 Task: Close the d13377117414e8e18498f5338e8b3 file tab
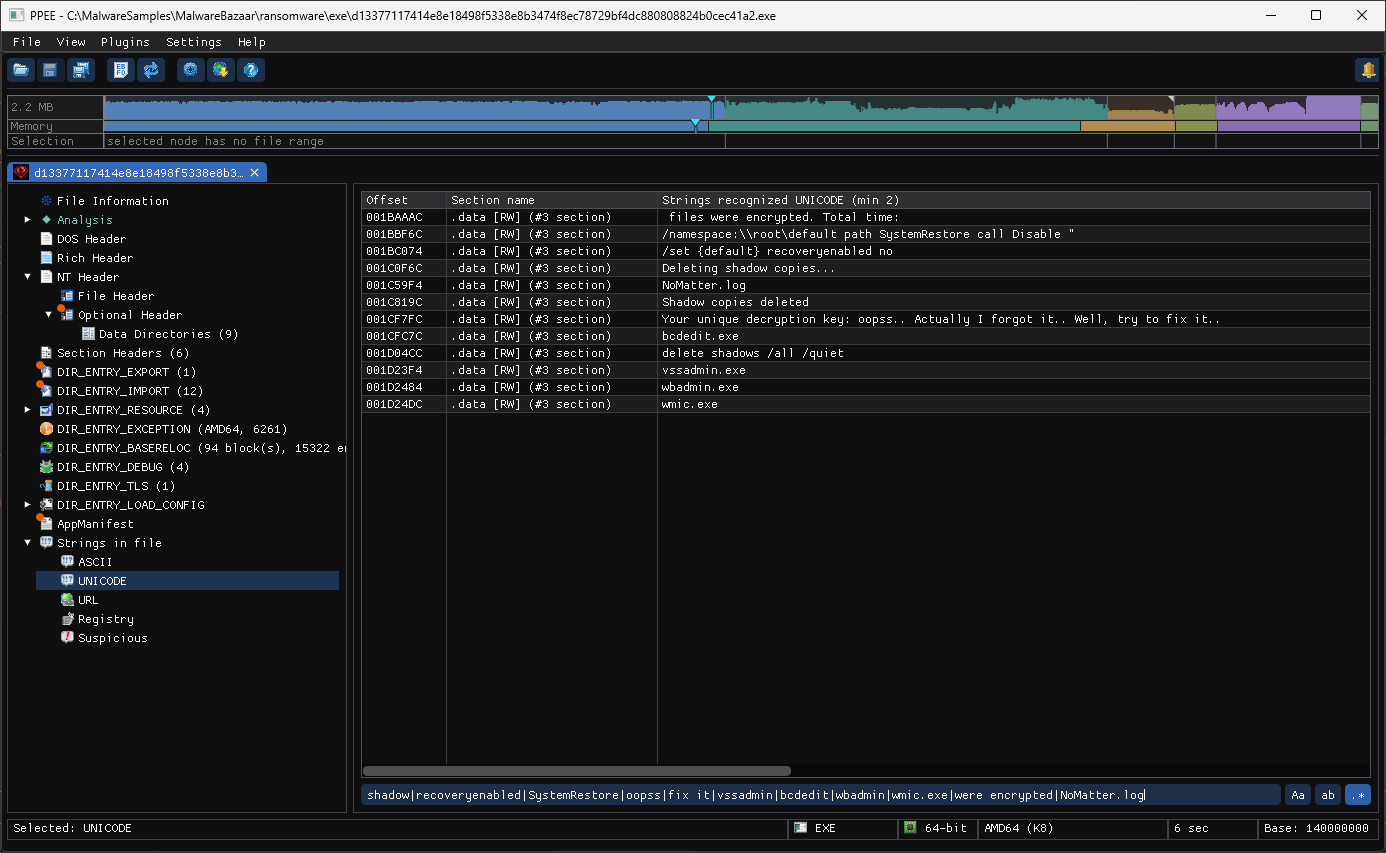pyautogui.click(x=254, y=173)
